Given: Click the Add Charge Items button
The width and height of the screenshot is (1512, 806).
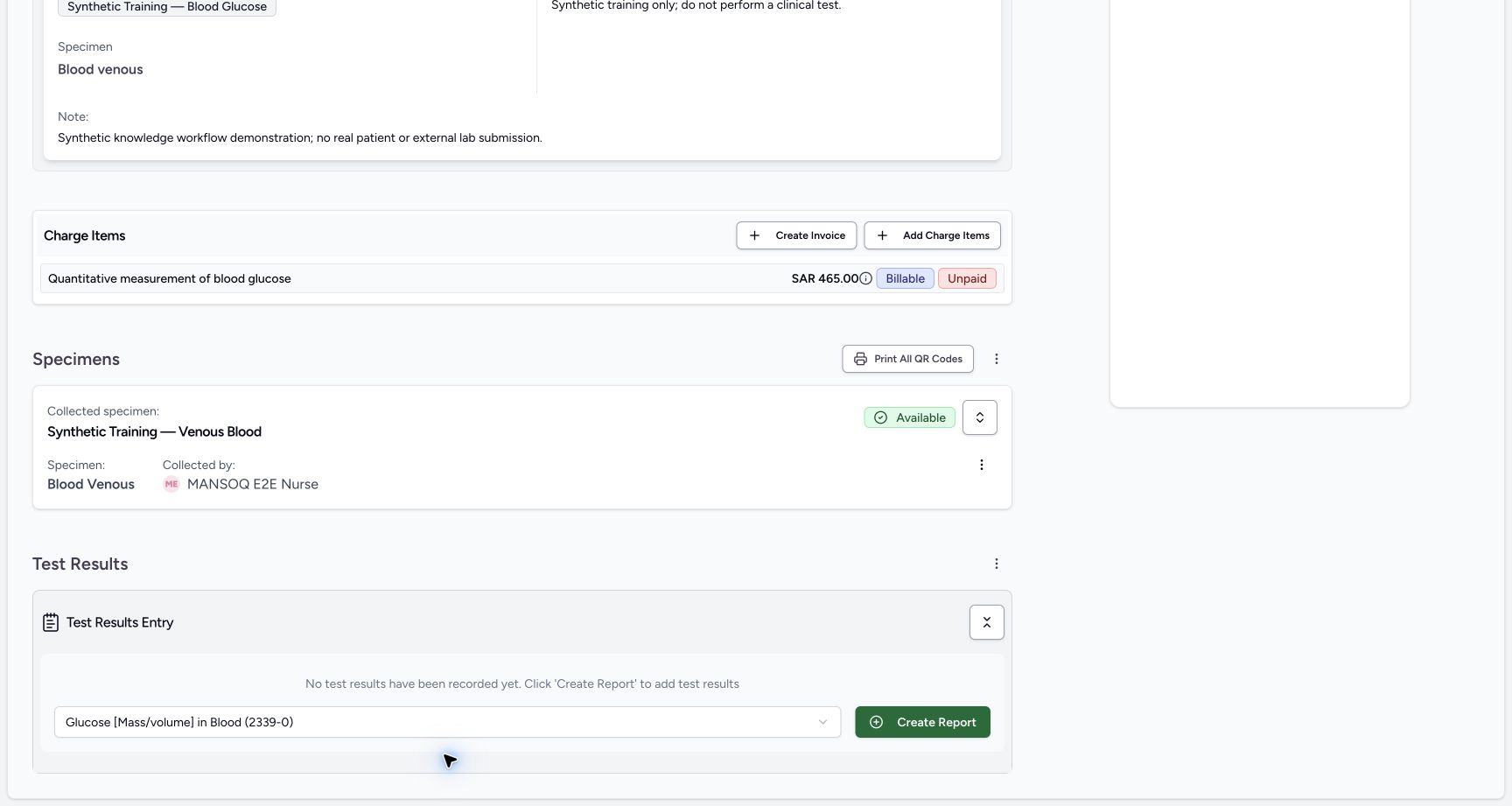Looking at the screenshot, I should click(x=932, y=235).
